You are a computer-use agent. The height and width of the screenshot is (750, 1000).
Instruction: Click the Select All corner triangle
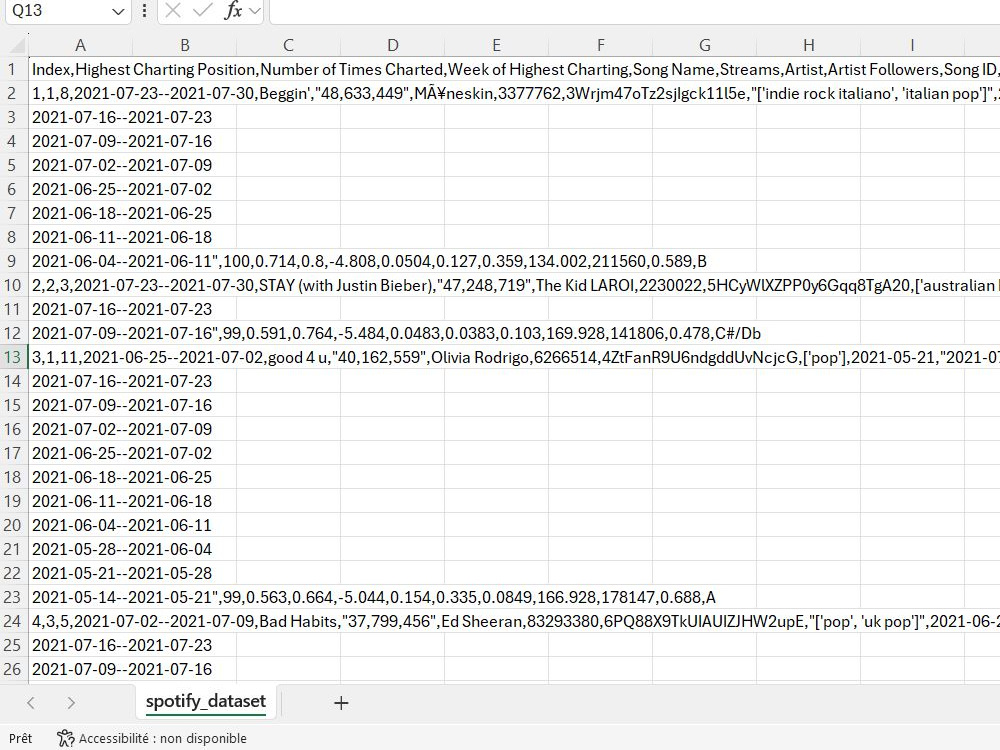[x=17, y=46]
